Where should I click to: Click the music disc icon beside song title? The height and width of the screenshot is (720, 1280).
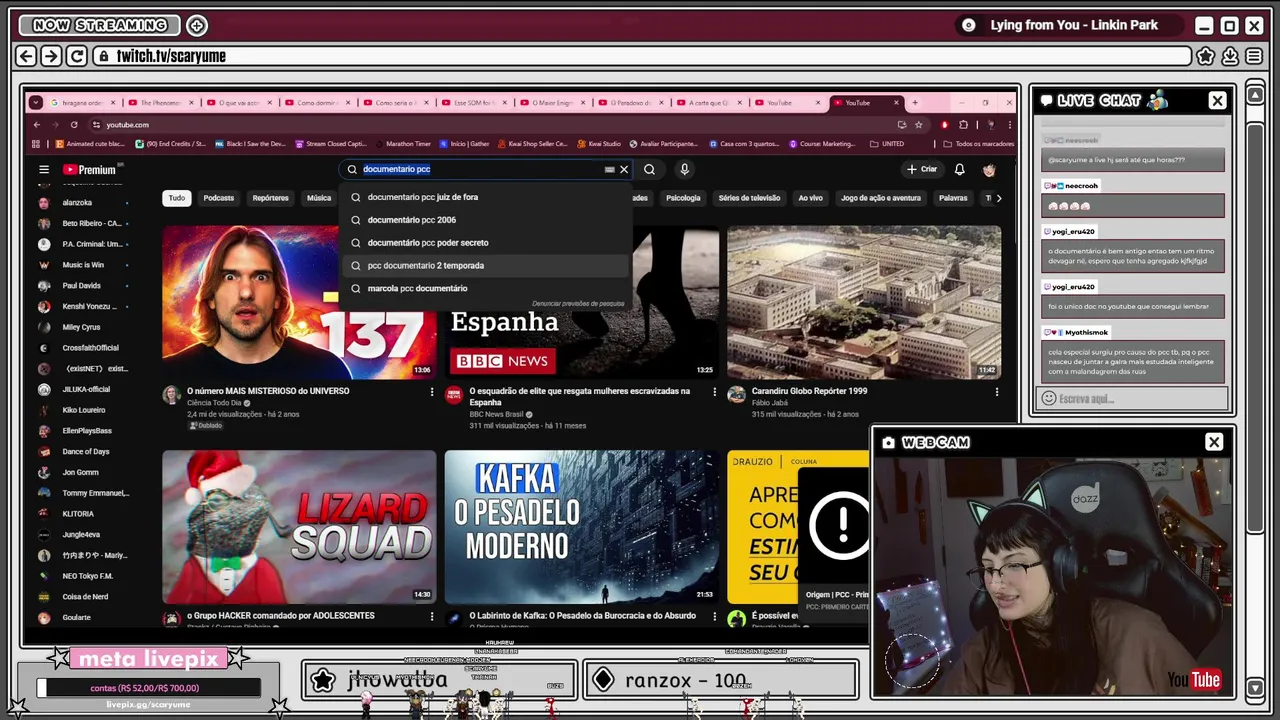[968, 25]
